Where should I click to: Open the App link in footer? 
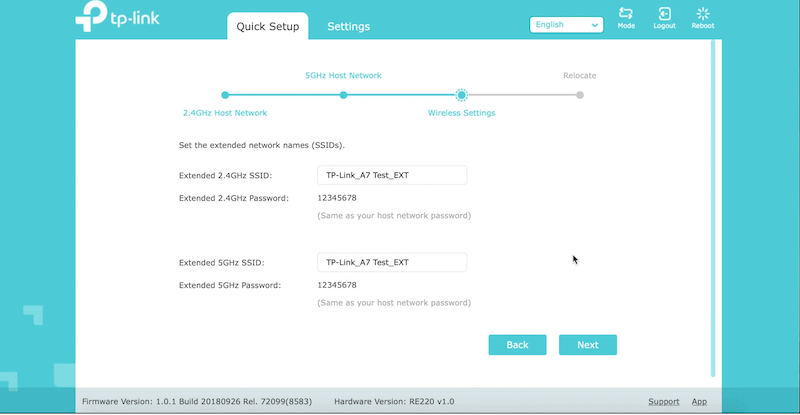[x=699, y=401]
